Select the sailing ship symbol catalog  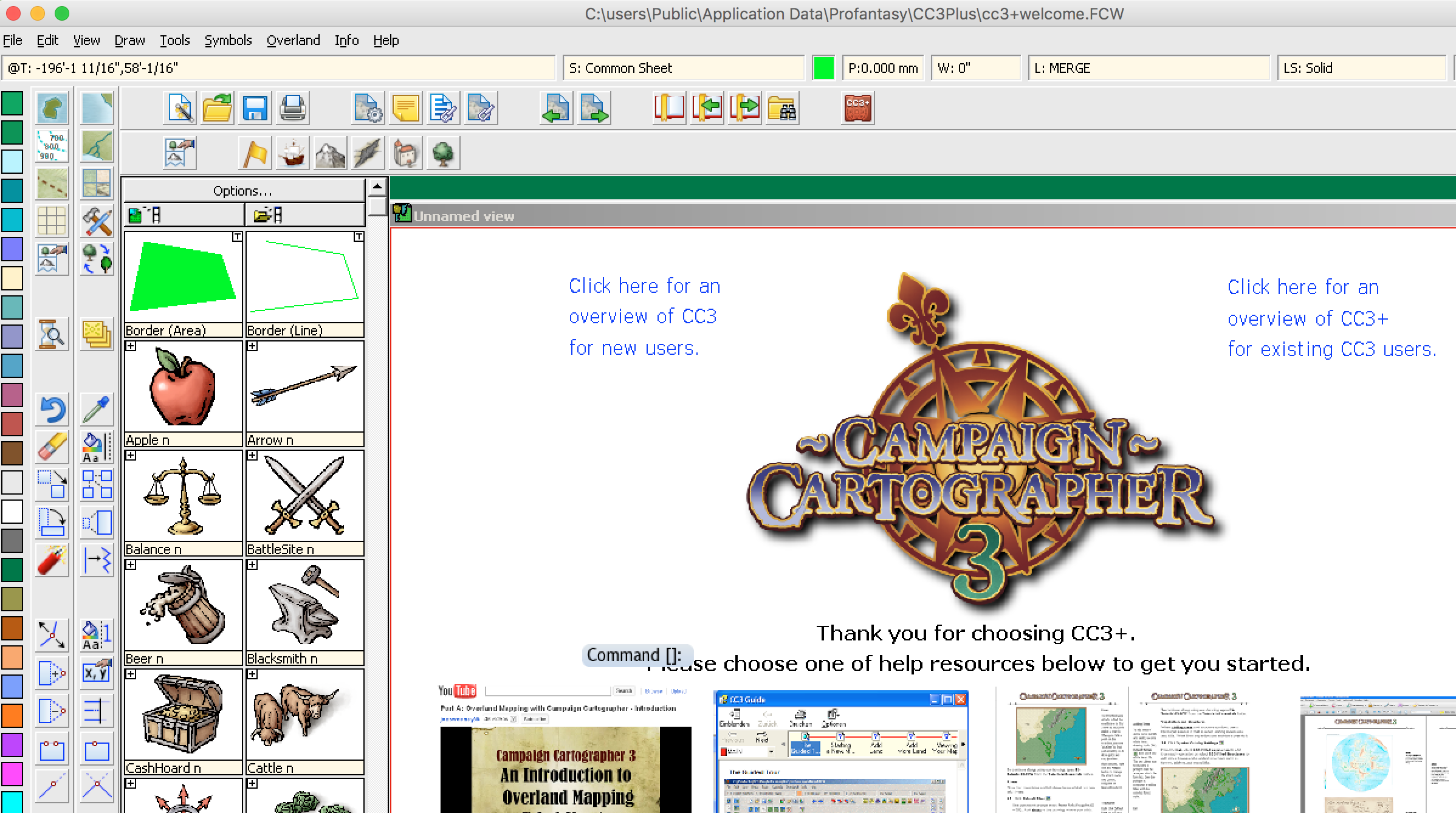click(292, 153)
